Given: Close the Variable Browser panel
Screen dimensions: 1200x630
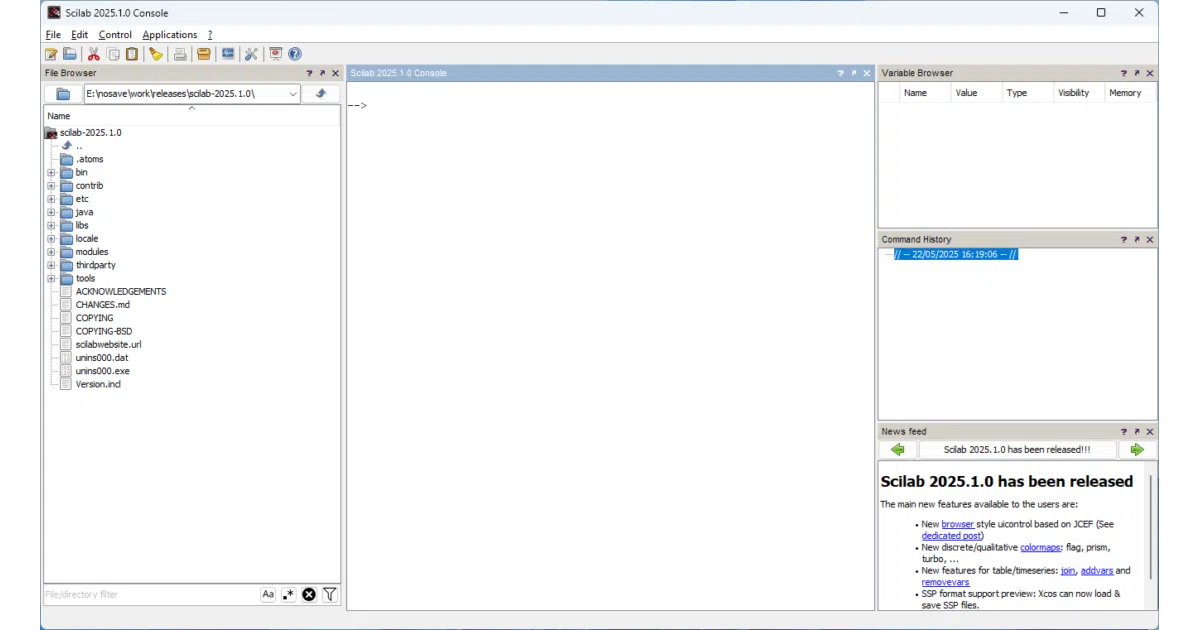Looking at the screenshot, I should coord(1150,73).
